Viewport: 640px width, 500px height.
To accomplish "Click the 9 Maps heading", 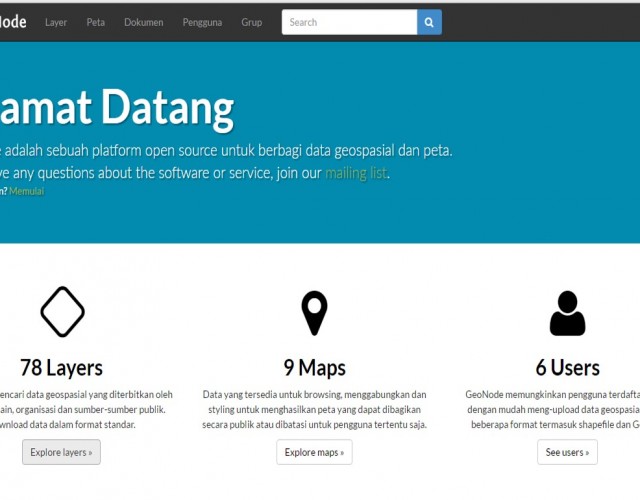I will pyautogui.click(x=314, y=367).
